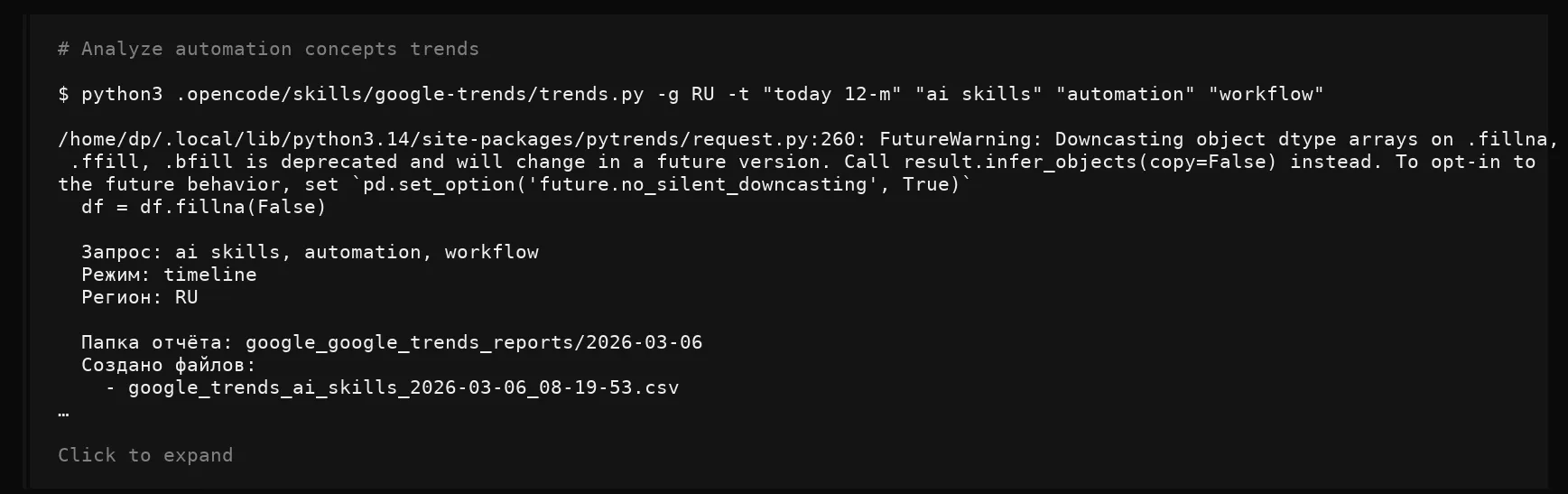Screen dimensions: 1568x494
Task: Click the "automation" quoted argument
Action: pyautogui.click(x=1125, y=94)
